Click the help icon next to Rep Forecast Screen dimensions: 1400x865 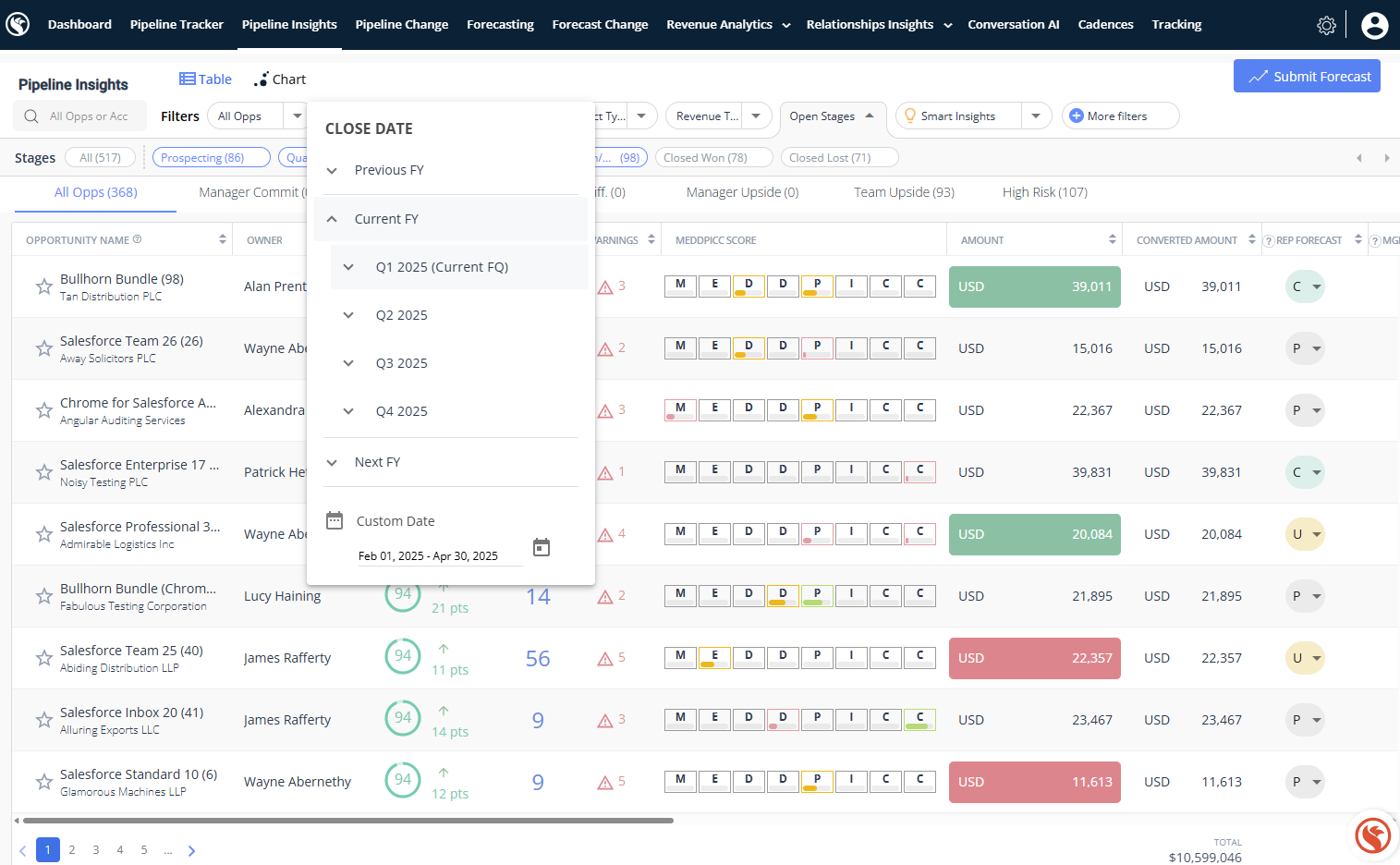(x=1269, y=240)
